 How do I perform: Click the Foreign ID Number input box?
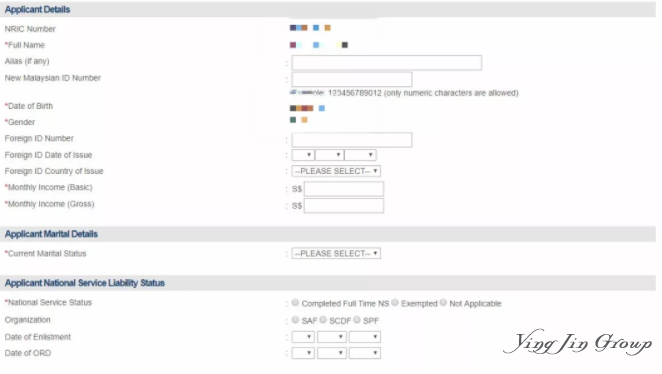(x=352, y=140)
